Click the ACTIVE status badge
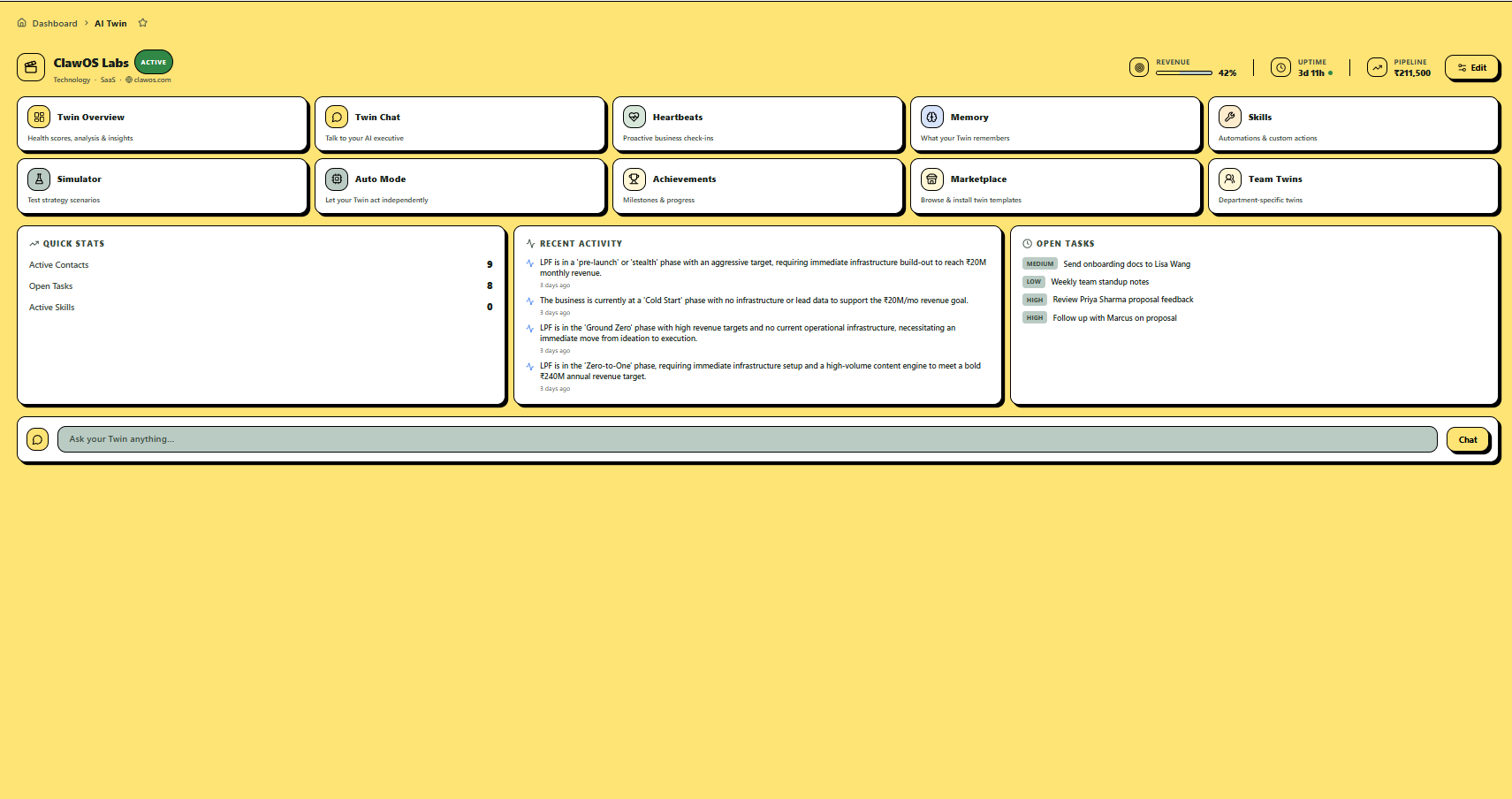 pyautogui.click(x=154, y=63)
